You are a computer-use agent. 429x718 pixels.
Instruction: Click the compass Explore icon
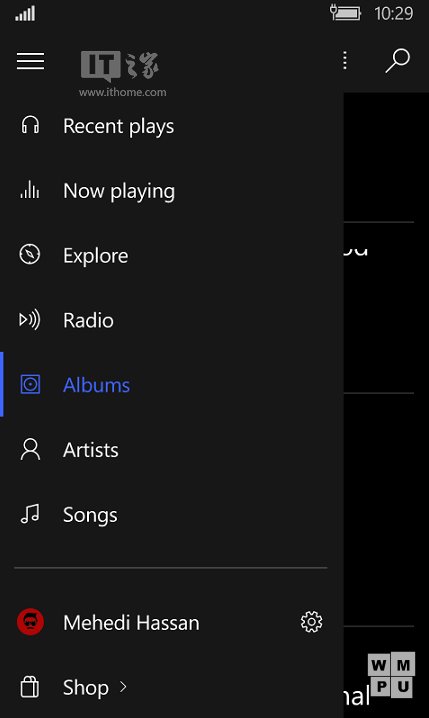coord(30,254)
